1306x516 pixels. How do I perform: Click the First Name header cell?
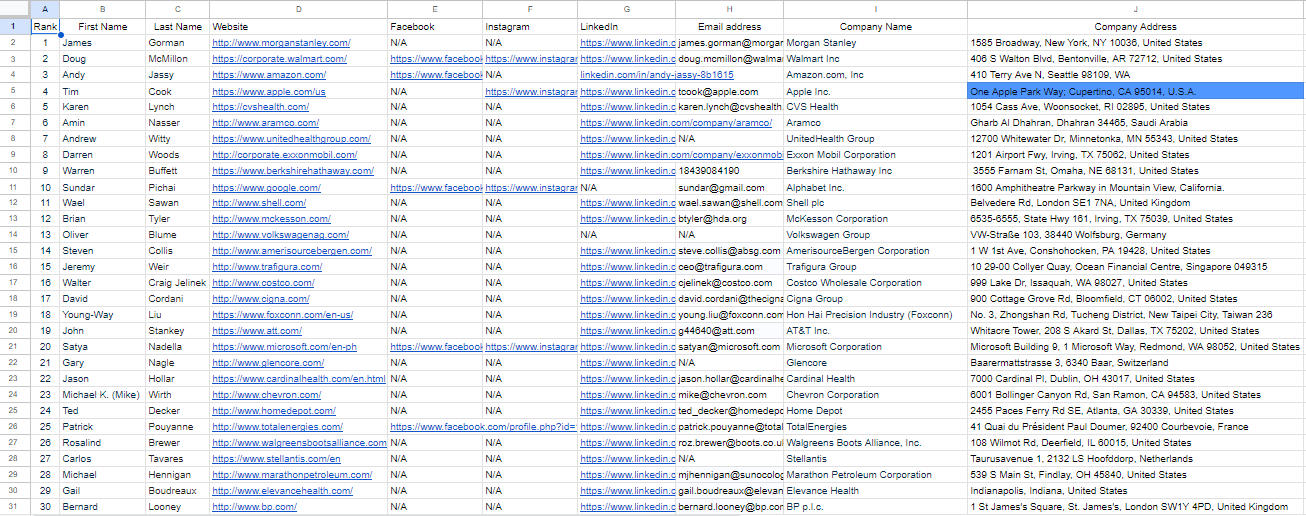pyautogui.click(x=102, y=27)
